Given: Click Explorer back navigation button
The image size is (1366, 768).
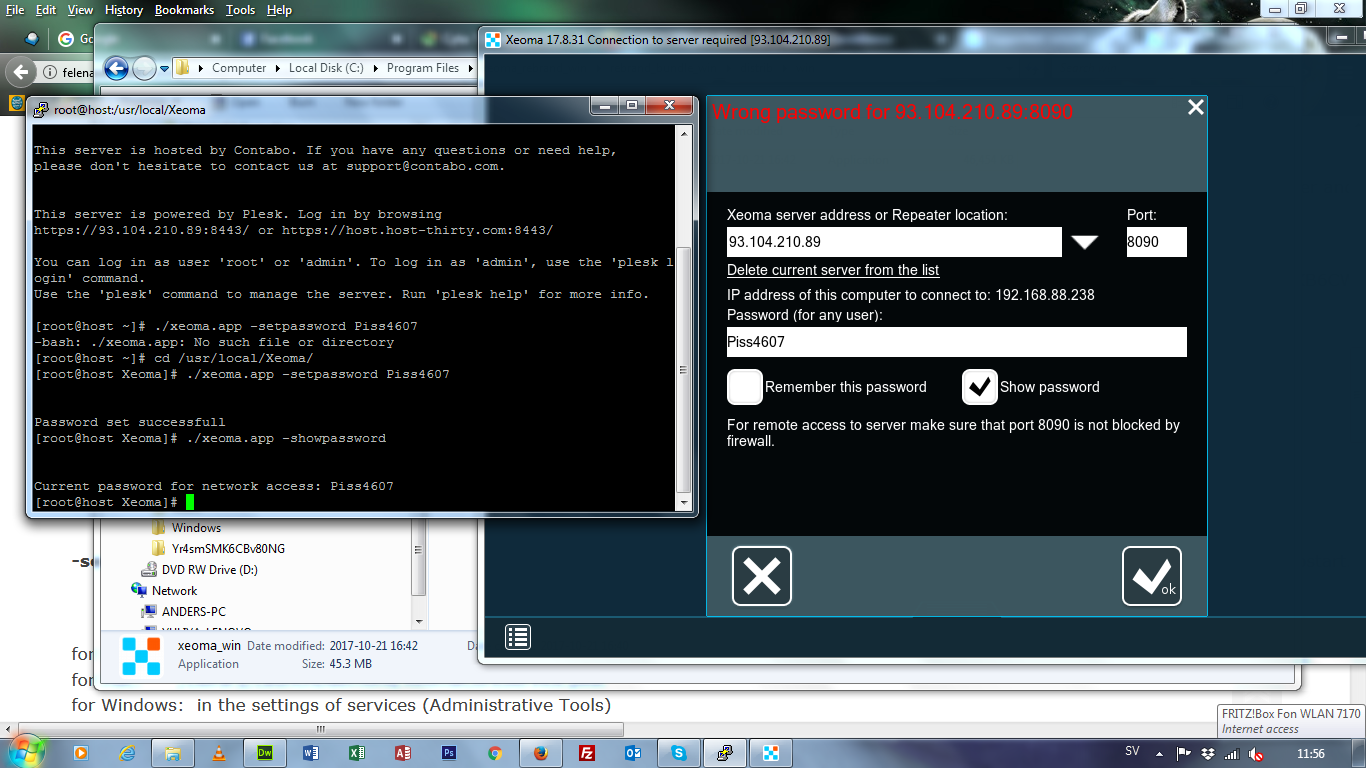Looking at the screenshot, I should click(x=117, y=68).
